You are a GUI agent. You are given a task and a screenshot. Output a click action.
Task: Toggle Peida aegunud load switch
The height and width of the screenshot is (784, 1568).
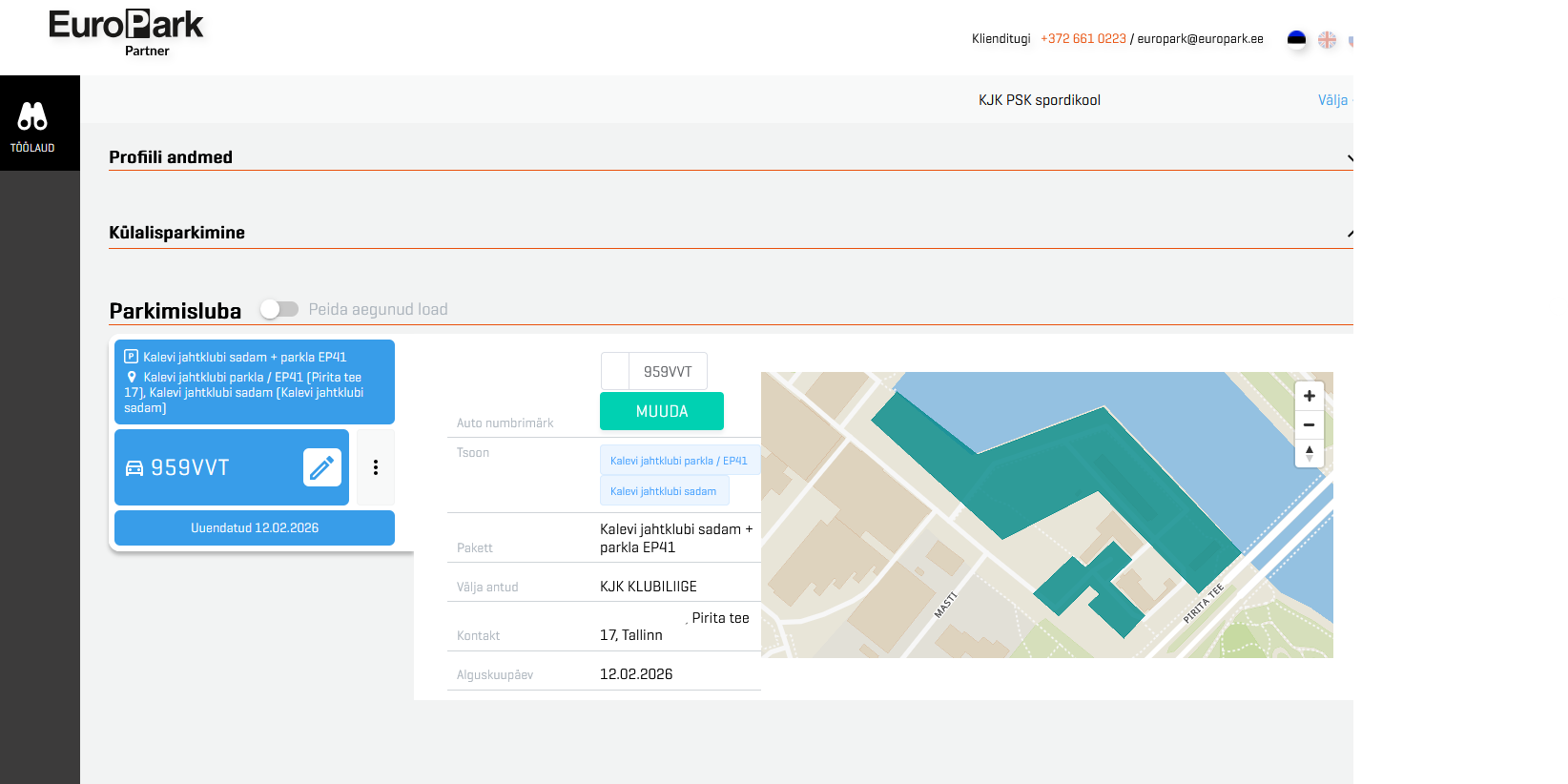[x=279, y=309]
